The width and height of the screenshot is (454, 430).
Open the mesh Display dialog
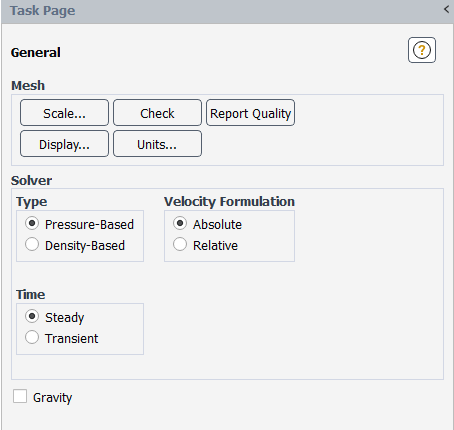64,144
